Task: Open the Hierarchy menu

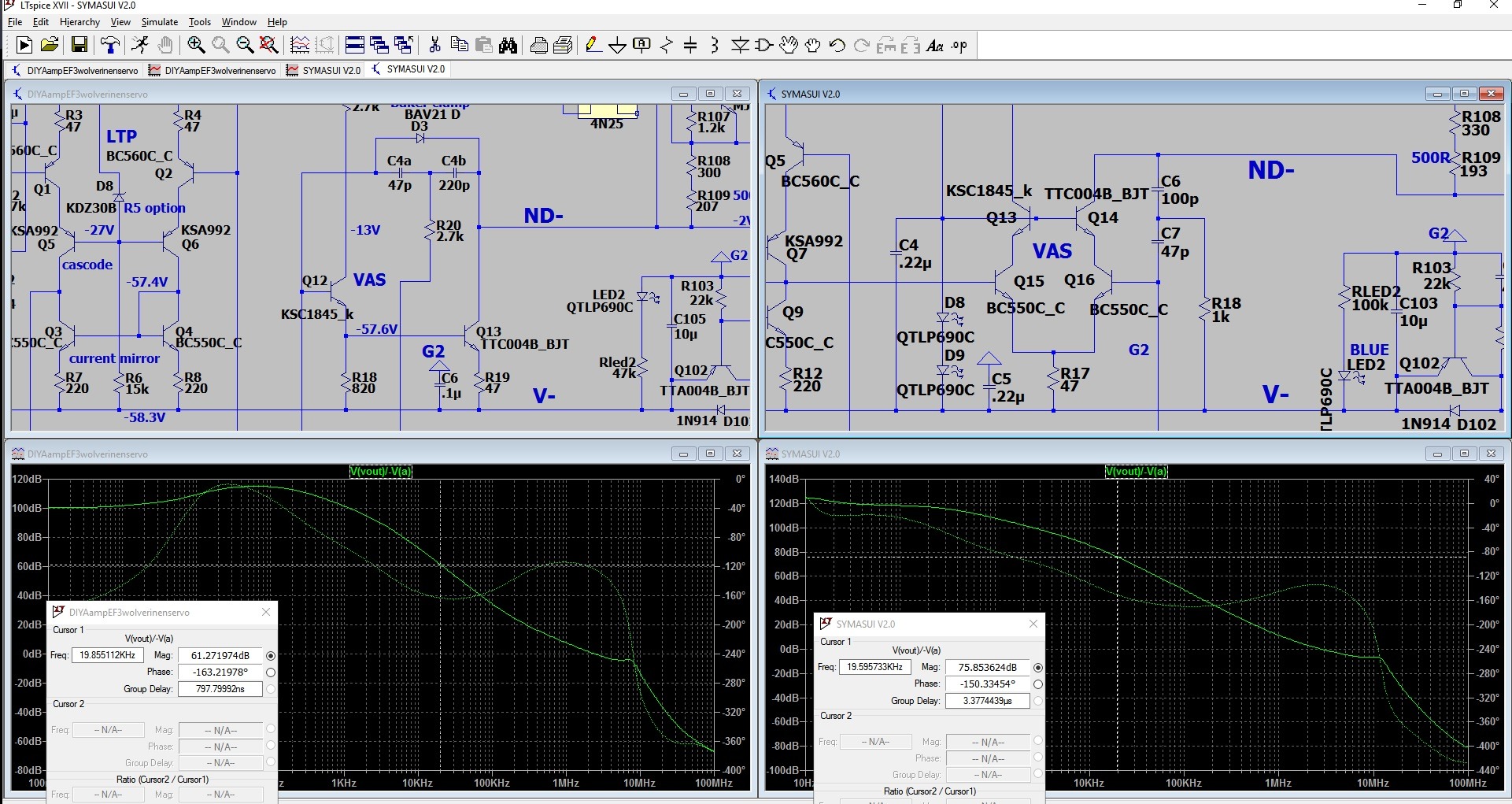Action: point(79,22)
